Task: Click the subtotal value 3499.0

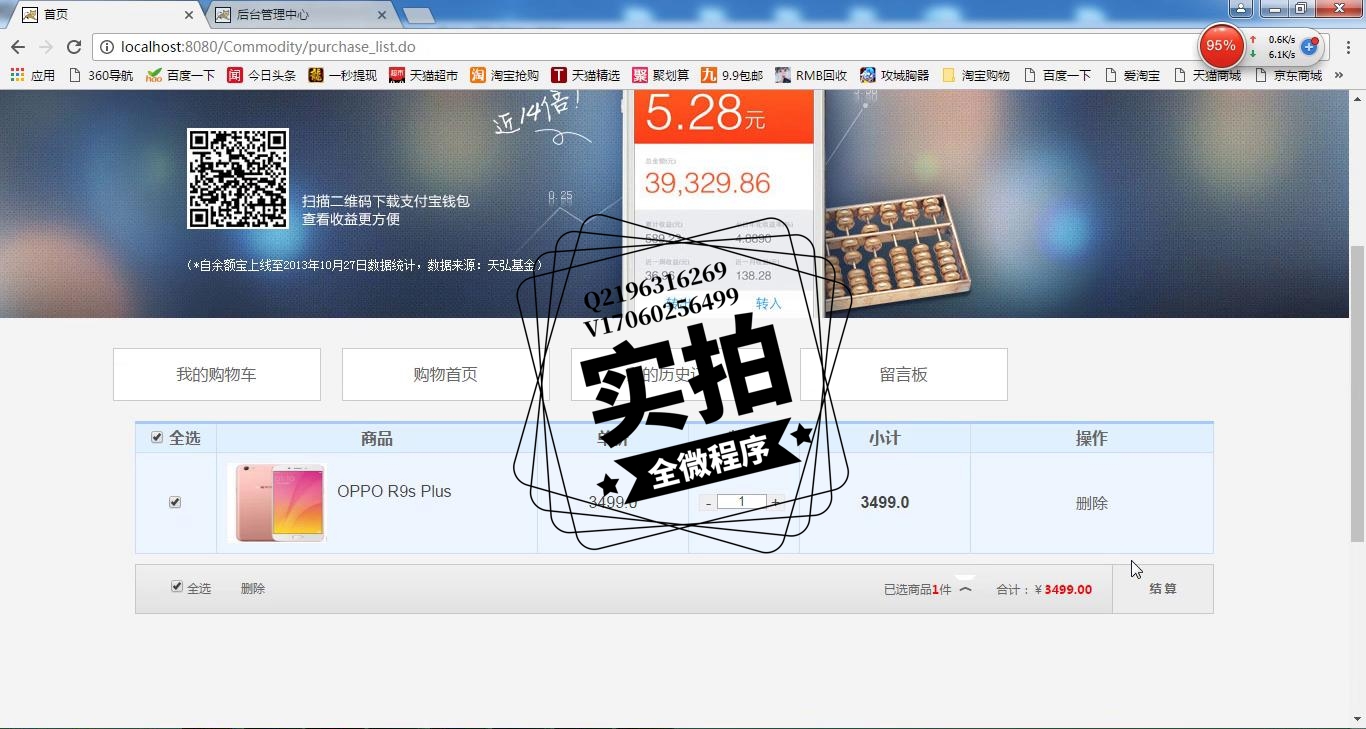Action: coord(885,503)
